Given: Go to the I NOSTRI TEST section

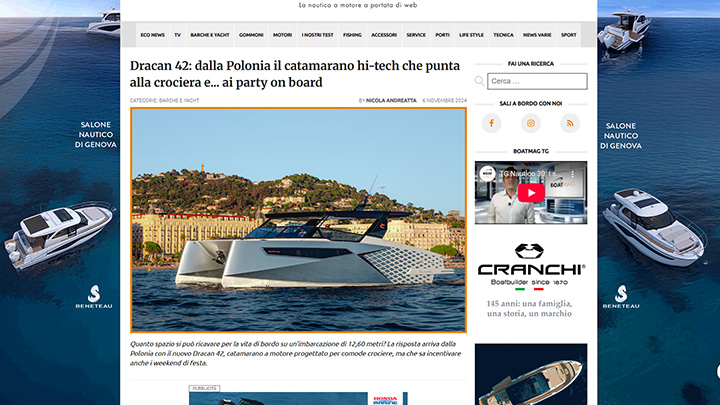Looking at the screenshot, I should pyautogui.click(x=317, y=35).
